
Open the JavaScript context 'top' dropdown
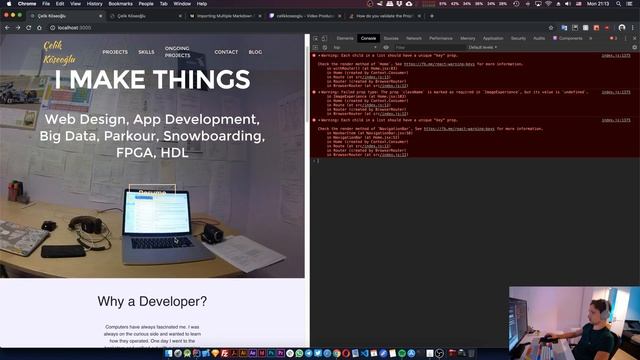pos(355,47)
